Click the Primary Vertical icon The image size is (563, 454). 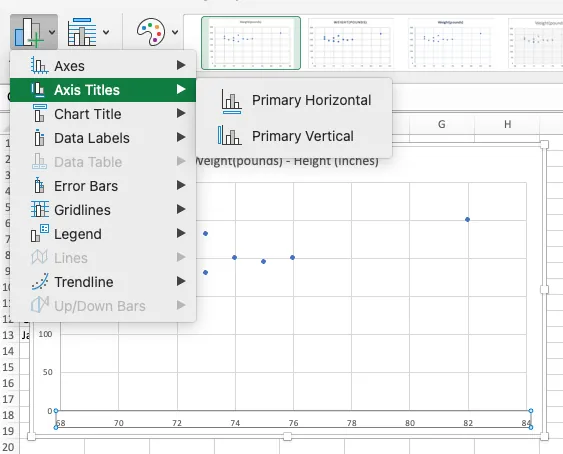click(229, 135)
